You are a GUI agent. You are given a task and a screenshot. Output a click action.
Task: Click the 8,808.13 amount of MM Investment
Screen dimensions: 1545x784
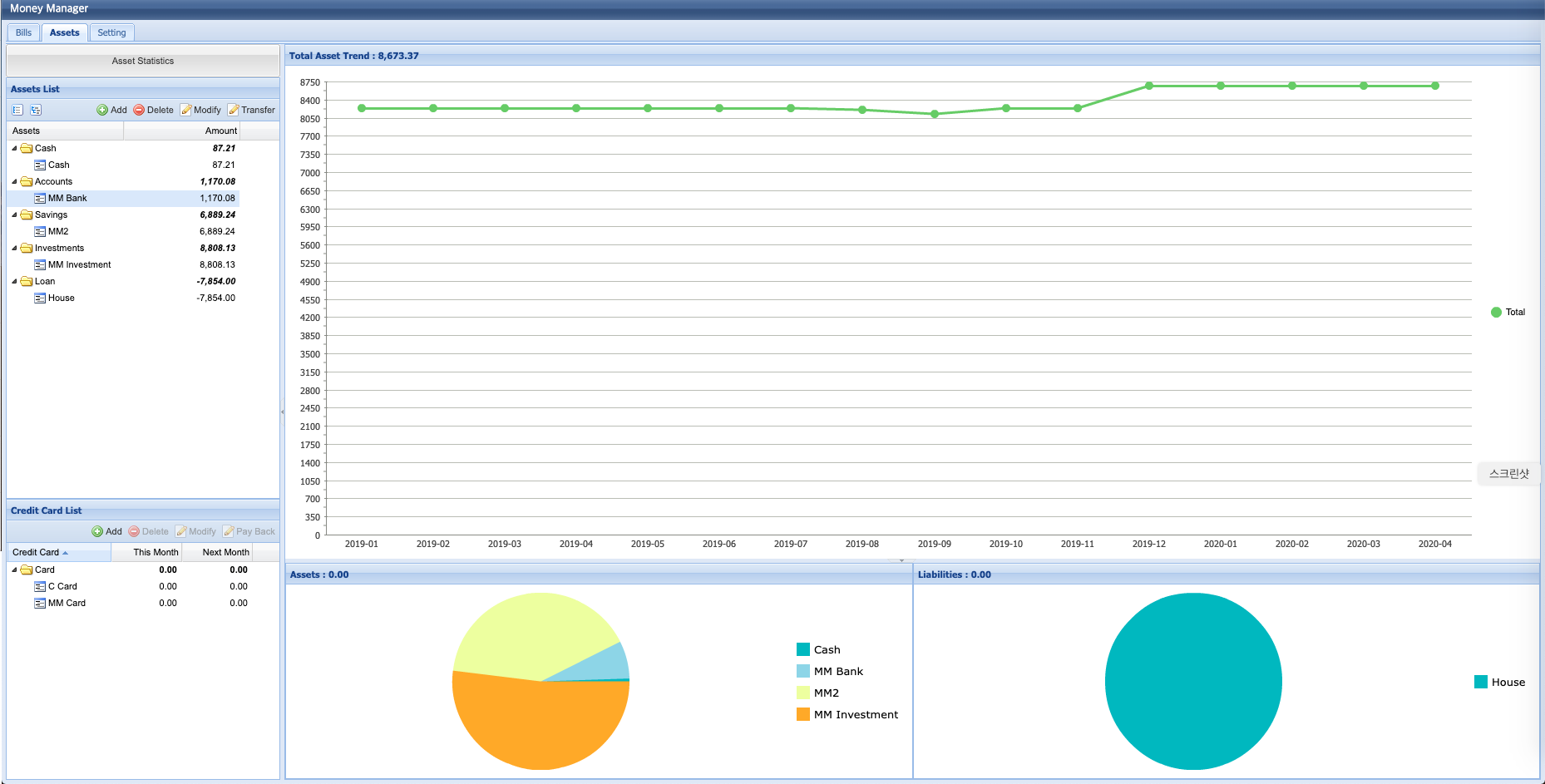point(217,264)
